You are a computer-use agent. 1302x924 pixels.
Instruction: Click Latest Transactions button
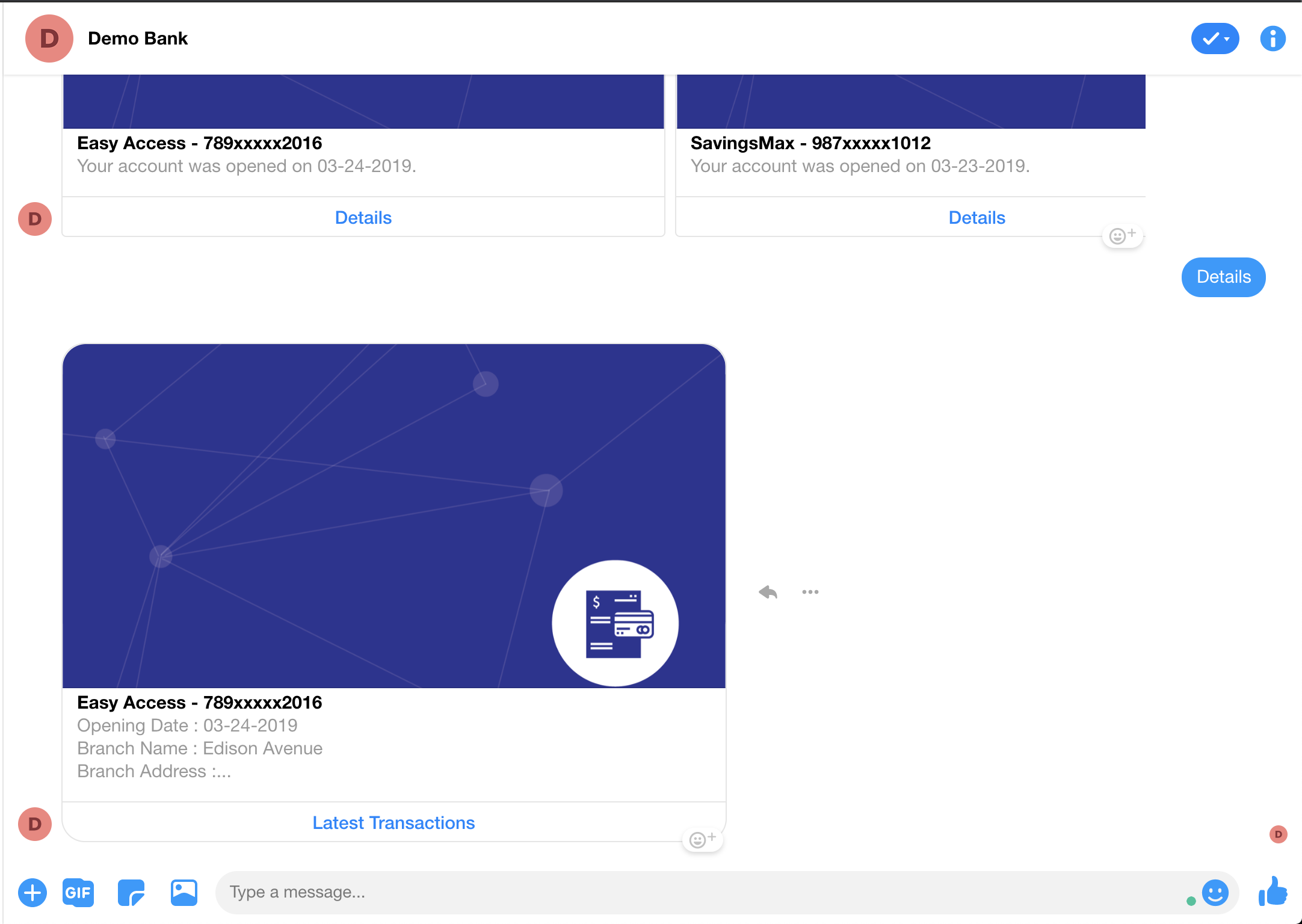[x=393, y=823]
